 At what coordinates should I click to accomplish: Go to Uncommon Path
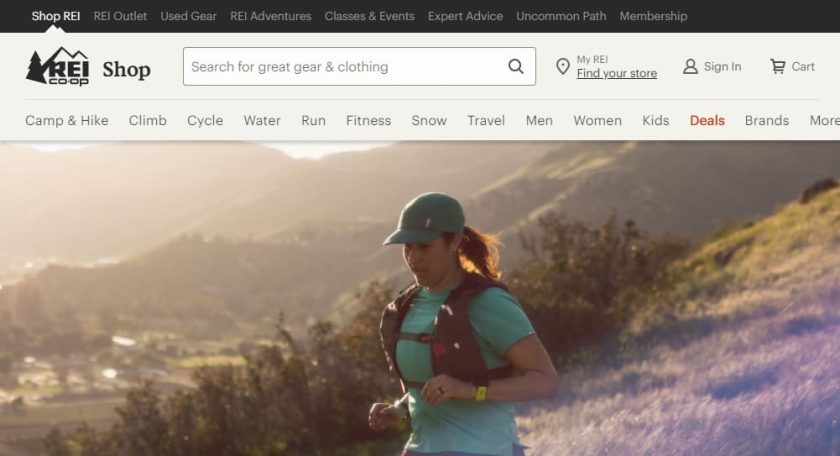click(561, 16)
